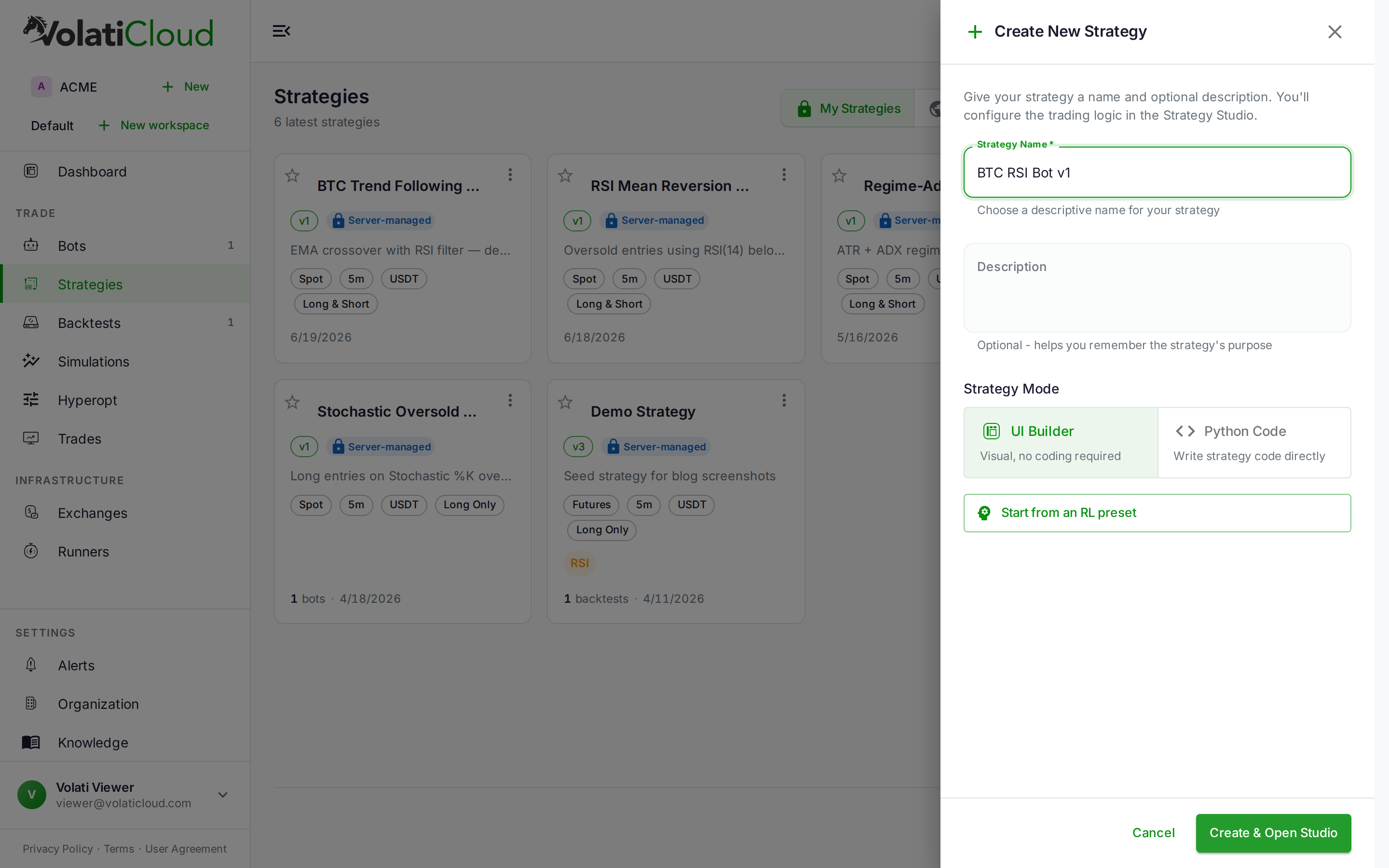1389x868 pixels.
Task: Switch to the My Strategies tab
Action: pyautogui.click(x=848, y=108)
